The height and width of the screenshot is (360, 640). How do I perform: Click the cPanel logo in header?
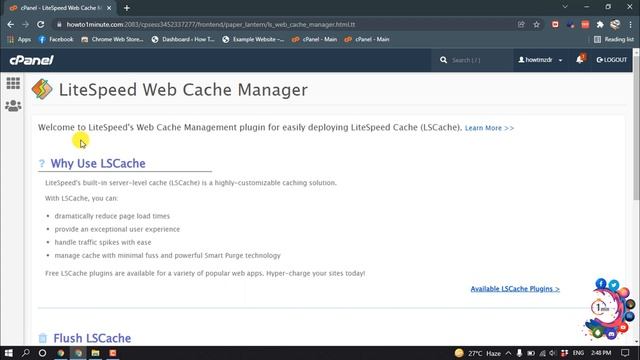[x=31, y=60]
